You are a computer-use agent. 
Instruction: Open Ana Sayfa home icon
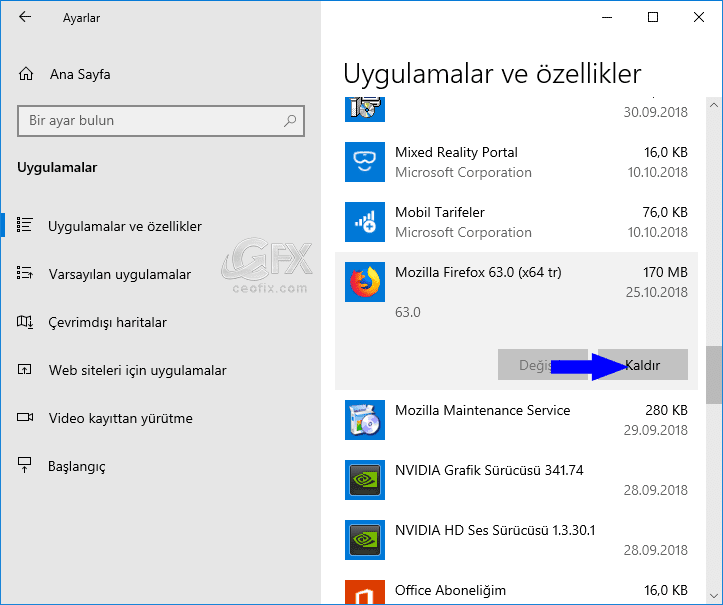[x=26, y=74]
